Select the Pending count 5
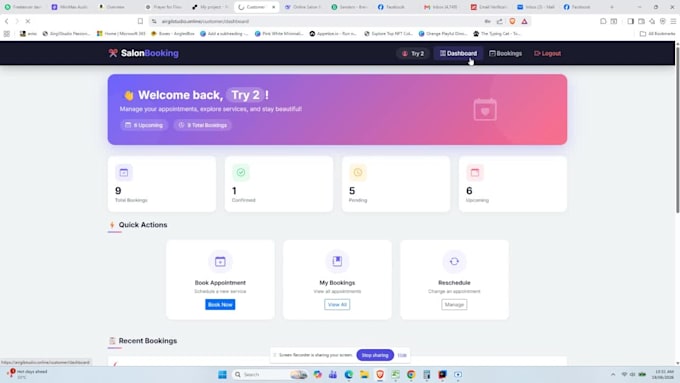Image resolution: width=680 pixels, height=383 pixels. click(352, 191)
